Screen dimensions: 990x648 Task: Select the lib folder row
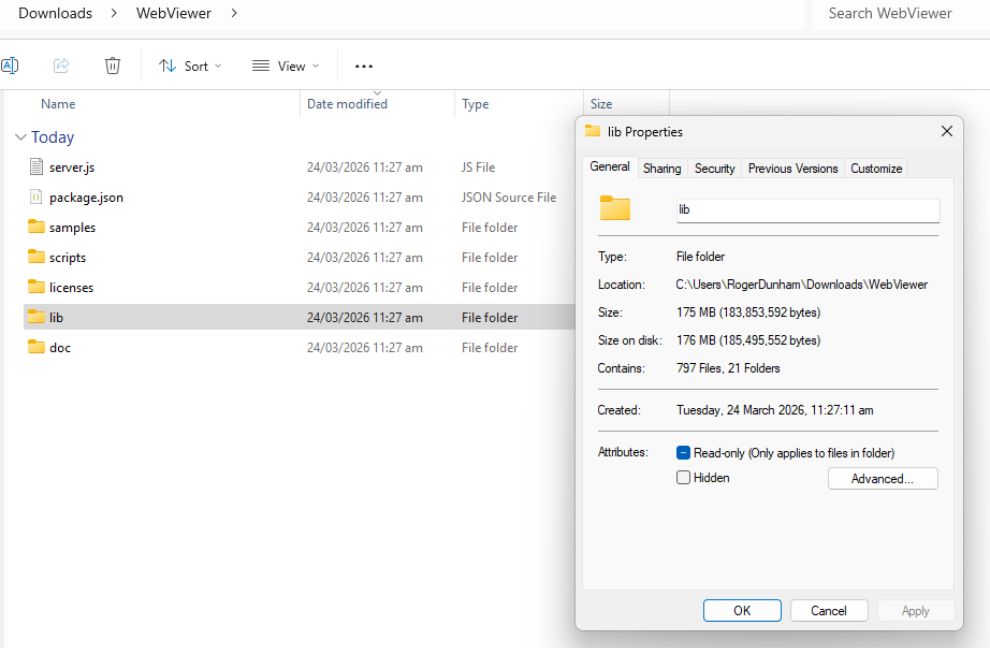(x=299, y=317)
